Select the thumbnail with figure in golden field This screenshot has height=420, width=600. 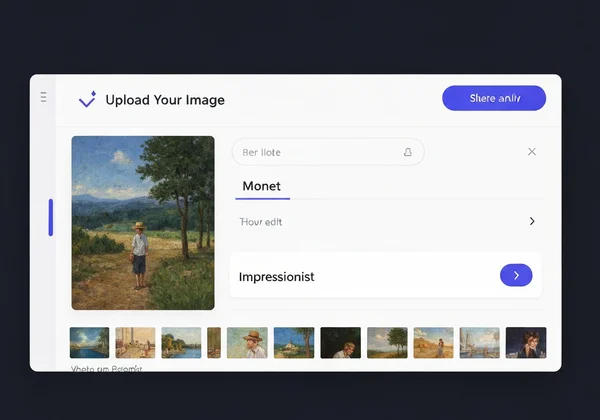click(434, 342)
